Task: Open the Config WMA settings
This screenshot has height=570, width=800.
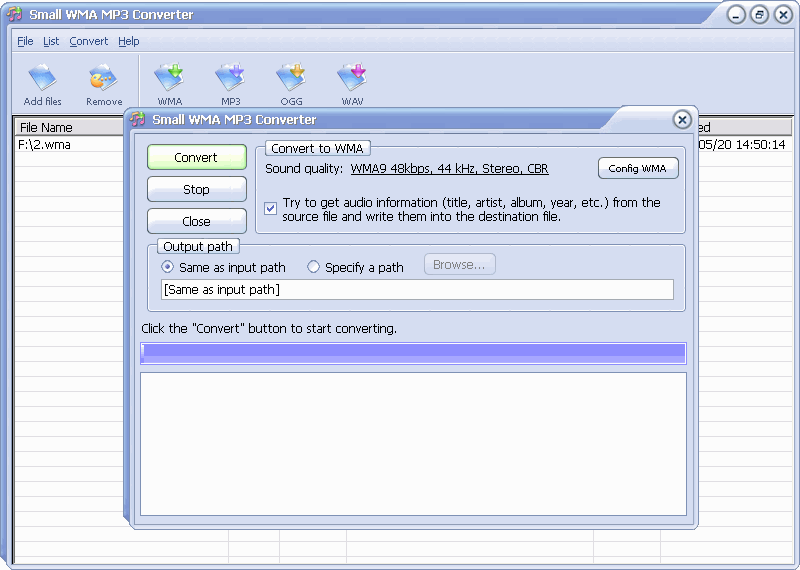Action: tap(638, 168)
